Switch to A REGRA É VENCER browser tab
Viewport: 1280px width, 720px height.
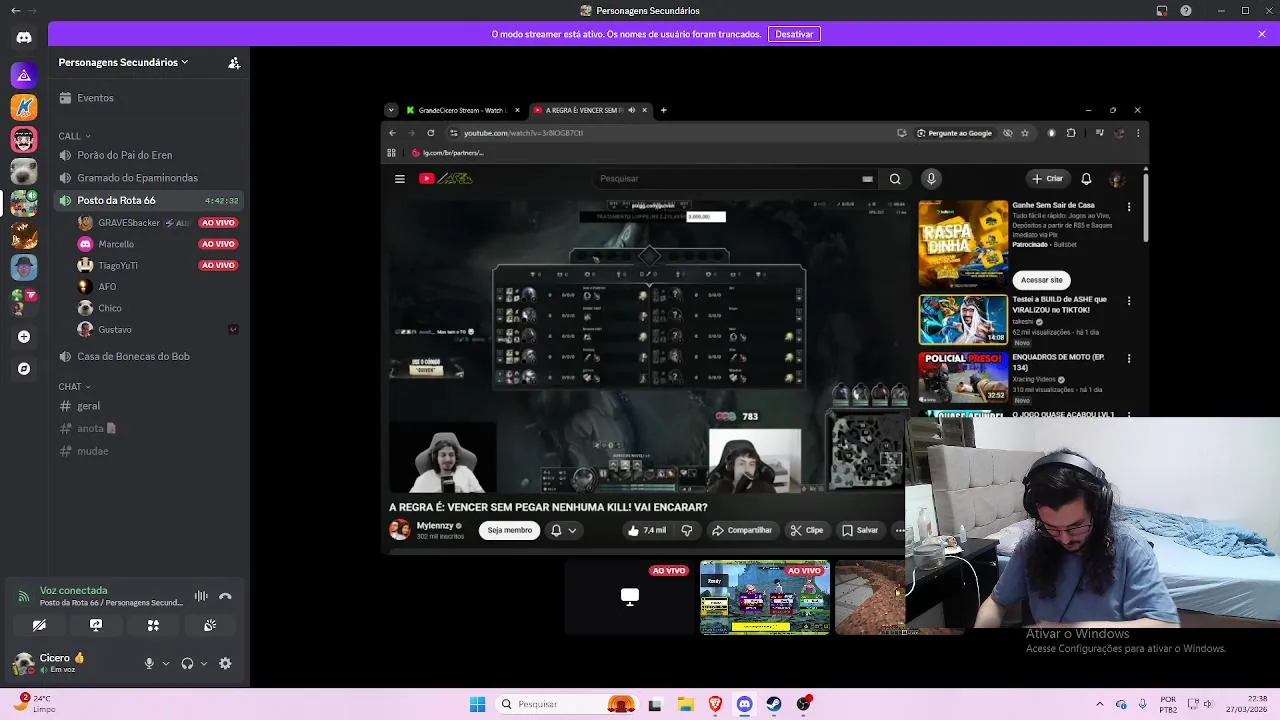tap(589, 110)
